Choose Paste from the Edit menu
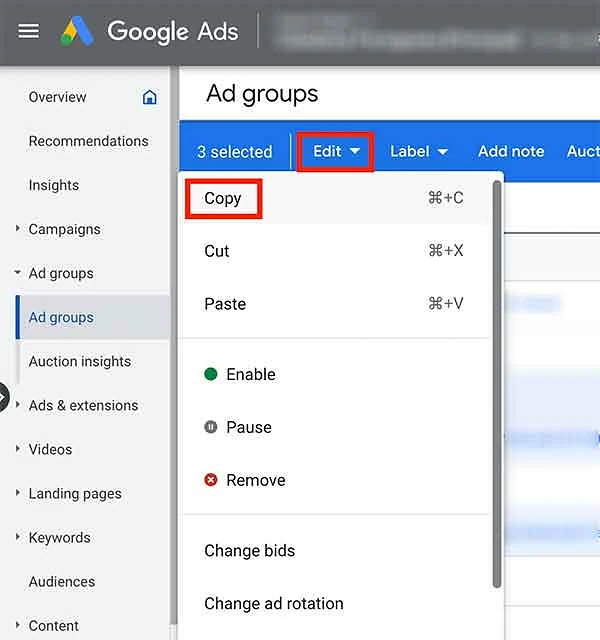The width and height of the screenshot is (600, 640). [335, 304]
